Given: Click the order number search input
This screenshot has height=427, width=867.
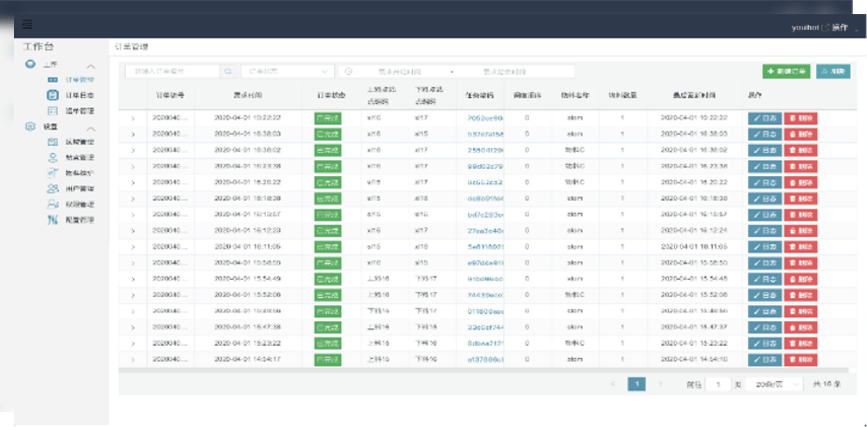Looking at the screenshot, I should pos(172,72).
